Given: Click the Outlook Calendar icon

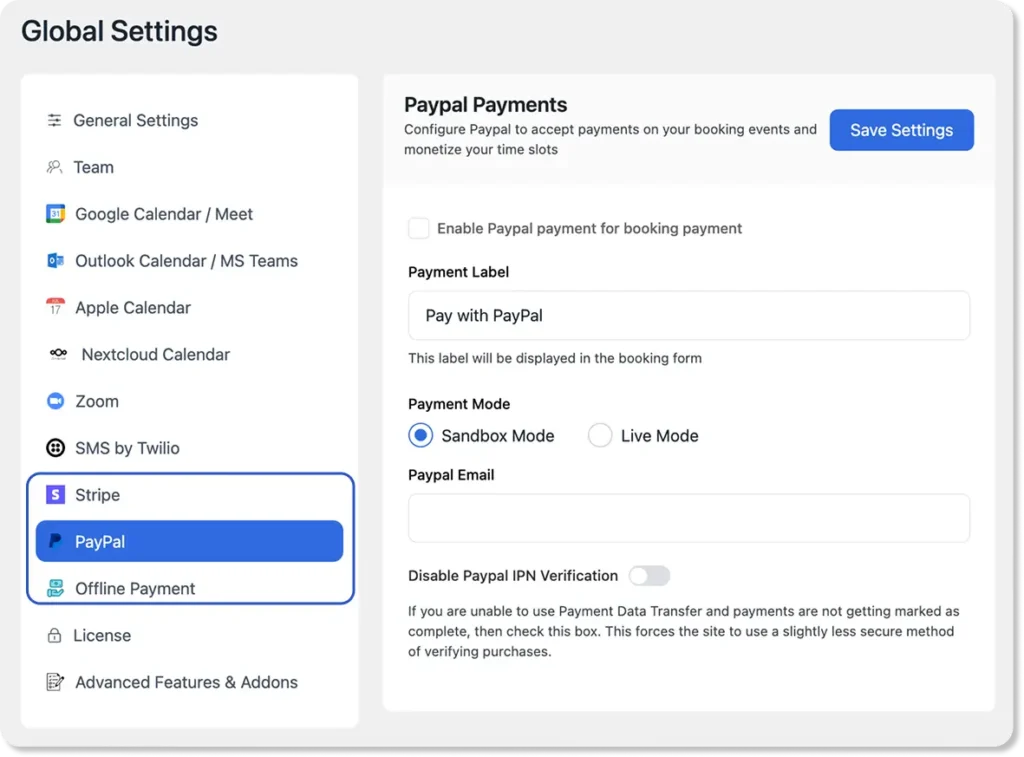Looking at the screenshot, I should (56, 261).
